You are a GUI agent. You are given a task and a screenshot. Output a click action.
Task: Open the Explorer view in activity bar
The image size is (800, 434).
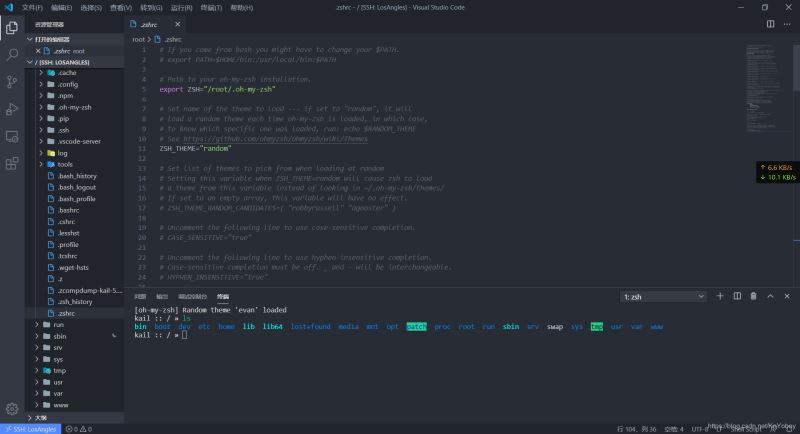[x=12, y=28]
